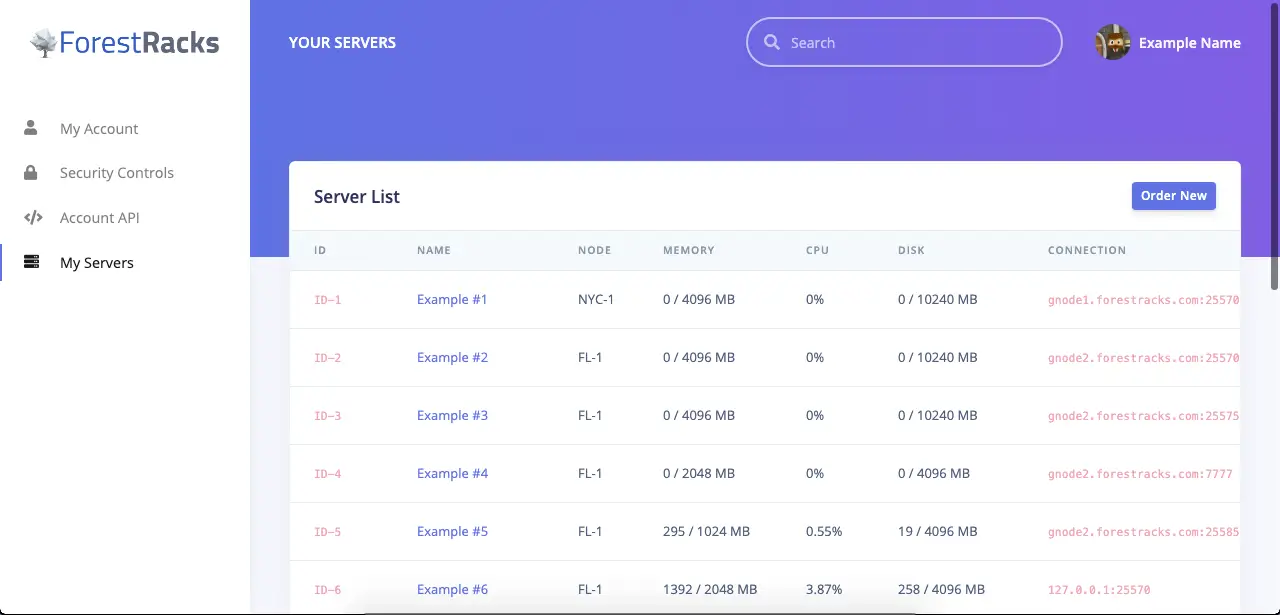Select the Example #4 server
The image size is (1280, 615).
(x=452, y=474)
